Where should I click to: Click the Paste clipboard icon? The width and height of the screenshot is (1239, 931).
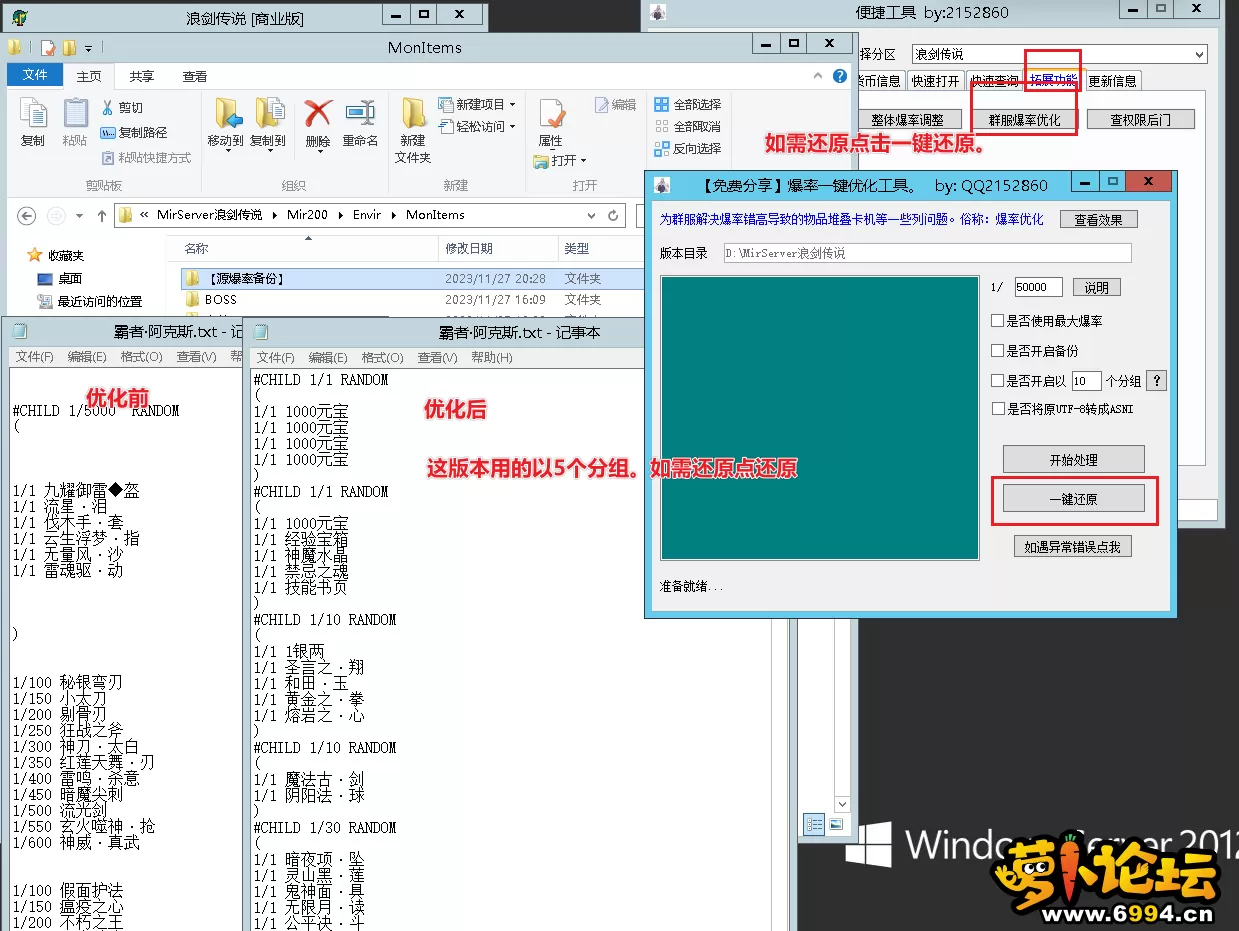point(75,114)
